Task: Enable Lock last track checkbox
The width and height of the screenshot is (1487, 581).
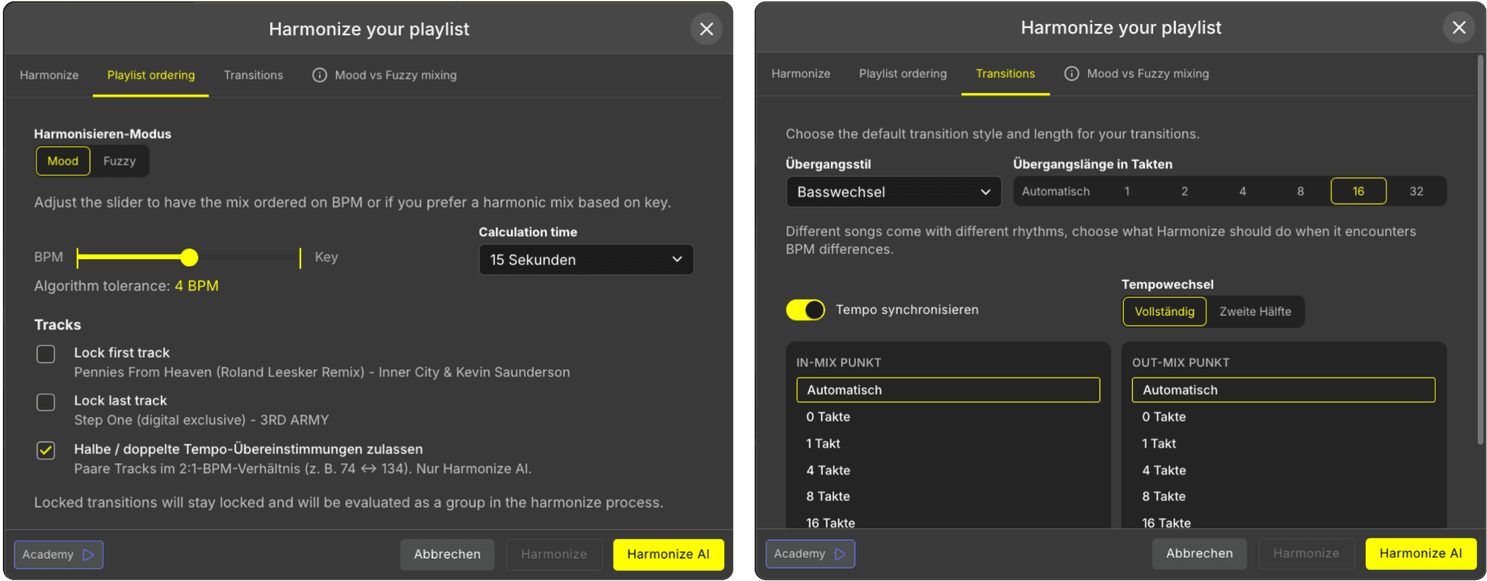Action: pyautogui.click(x=46, y=402)
